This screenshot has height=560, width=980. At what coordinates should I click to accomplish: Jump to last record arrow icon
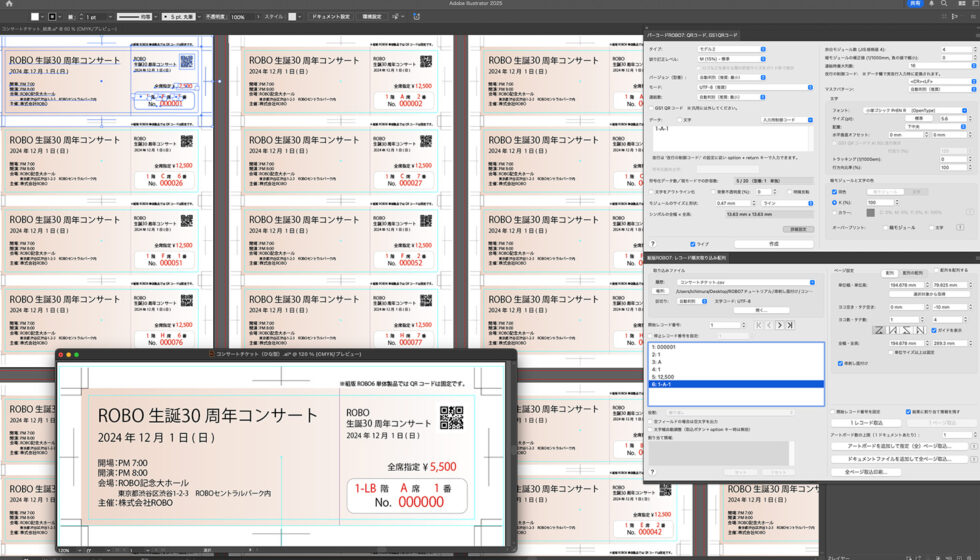[x=790, y=325]
